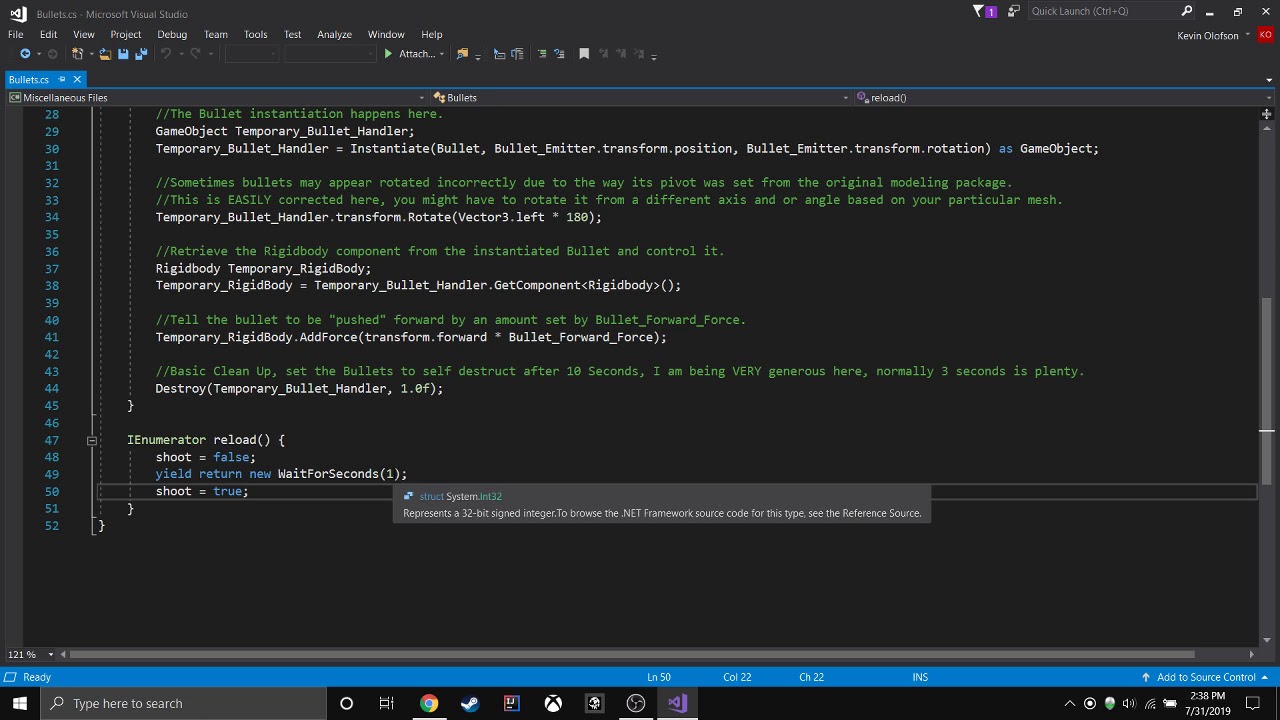Screen dimensions: 1280x720
Task: Open the notifications flag icon
Action: pyautogui.click(x=980, y=11)
